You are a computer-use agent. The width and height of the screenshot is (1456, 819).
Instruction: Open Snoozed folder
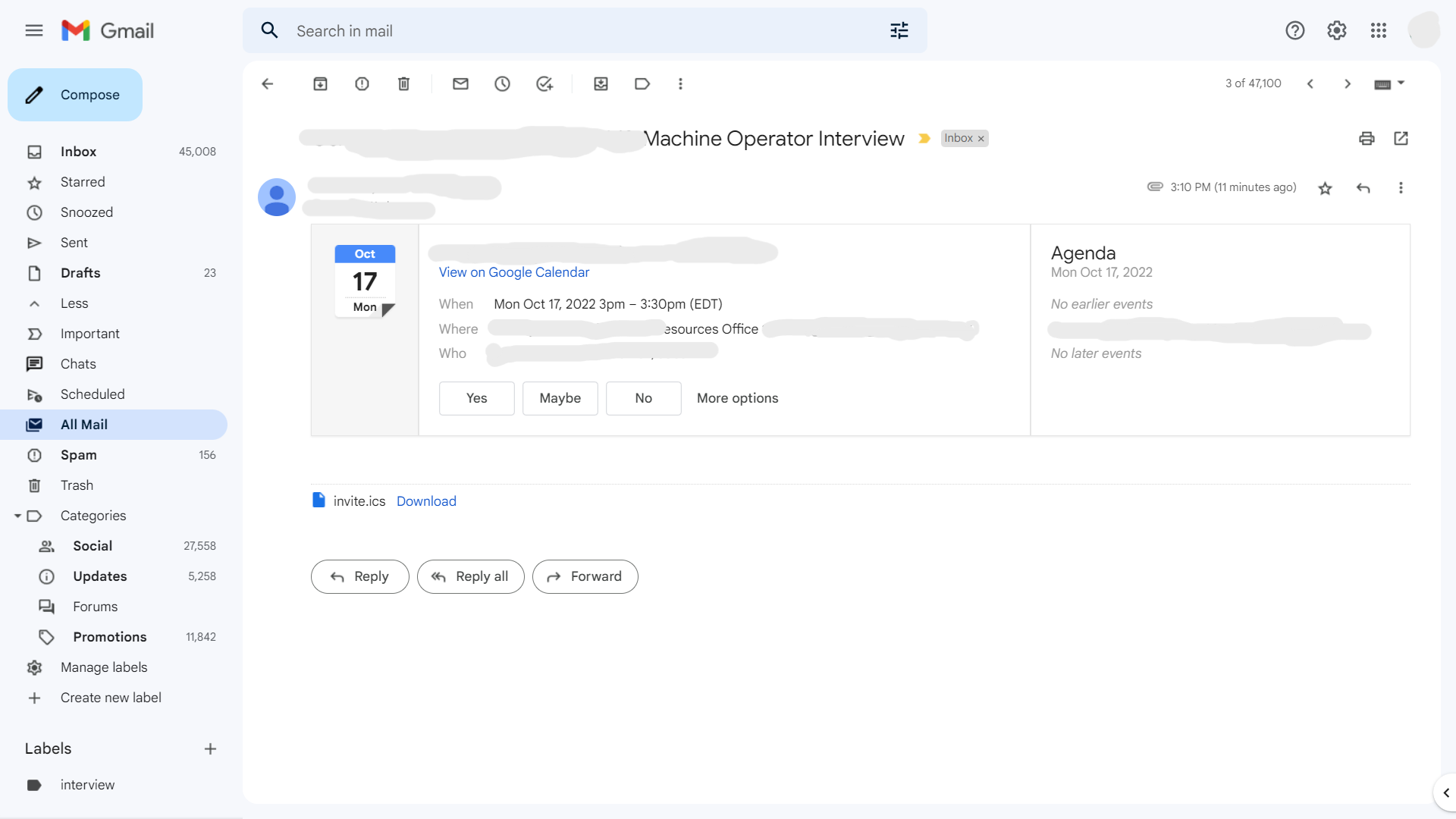[114, 212]
